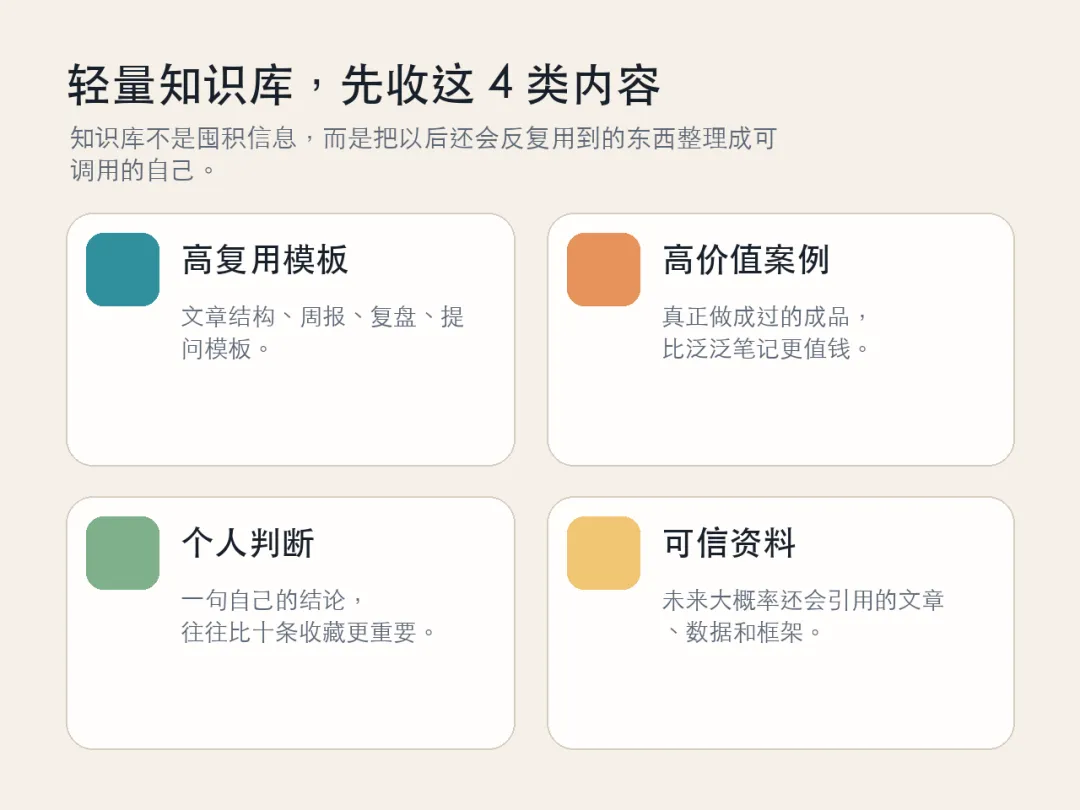The height and width of the screenshot is (810, 1080).
Task: Click the orange square on 高价值案例 card
Action: pyautogui.click(x=603, y=269)
